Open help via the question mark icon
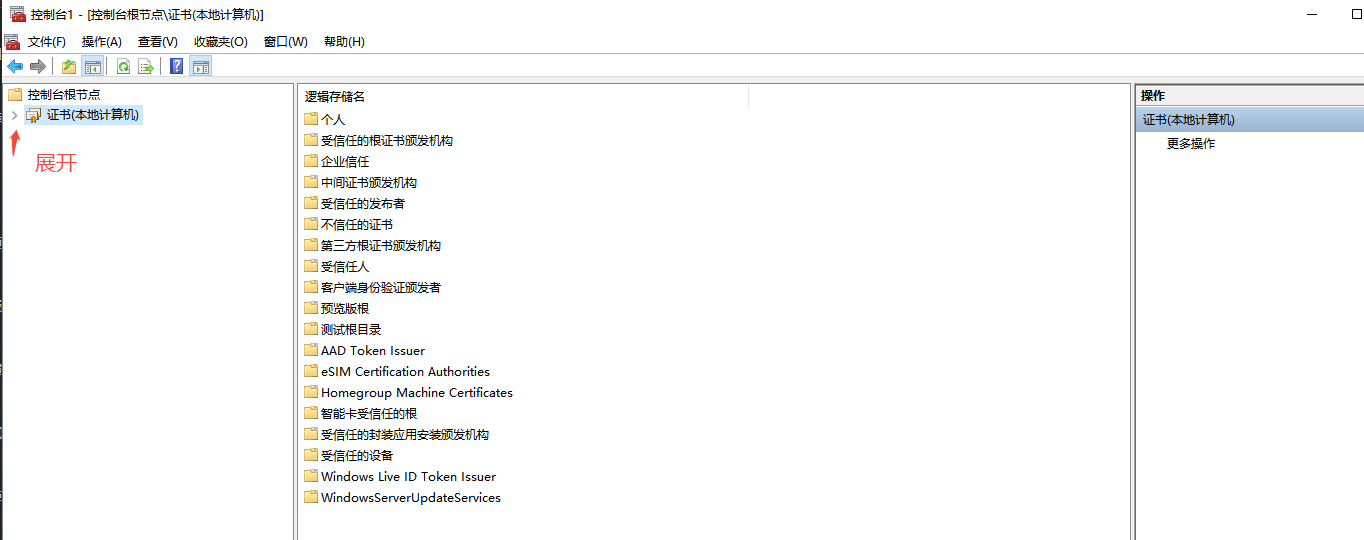Image resolution: width=1364 pixels, height=540 pixels. [177, 67]
